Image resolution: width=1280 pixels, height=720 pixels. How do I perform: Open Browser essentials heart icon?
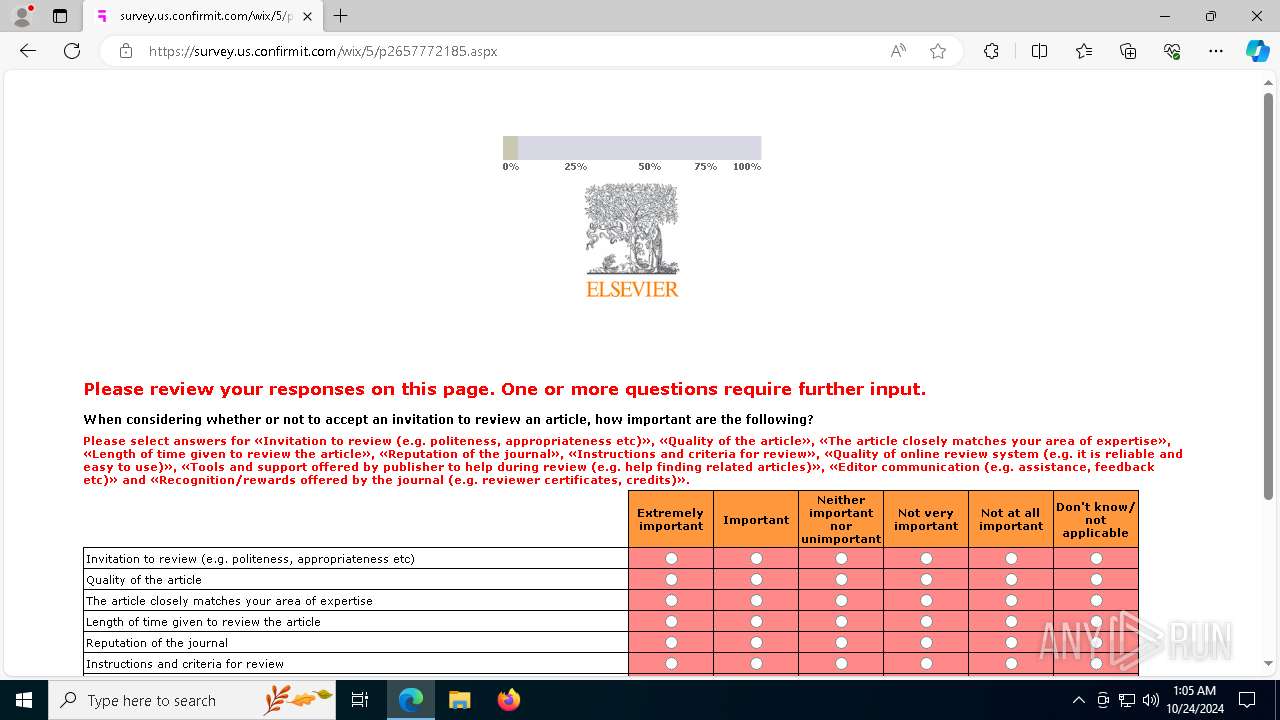coord(1172,51)
